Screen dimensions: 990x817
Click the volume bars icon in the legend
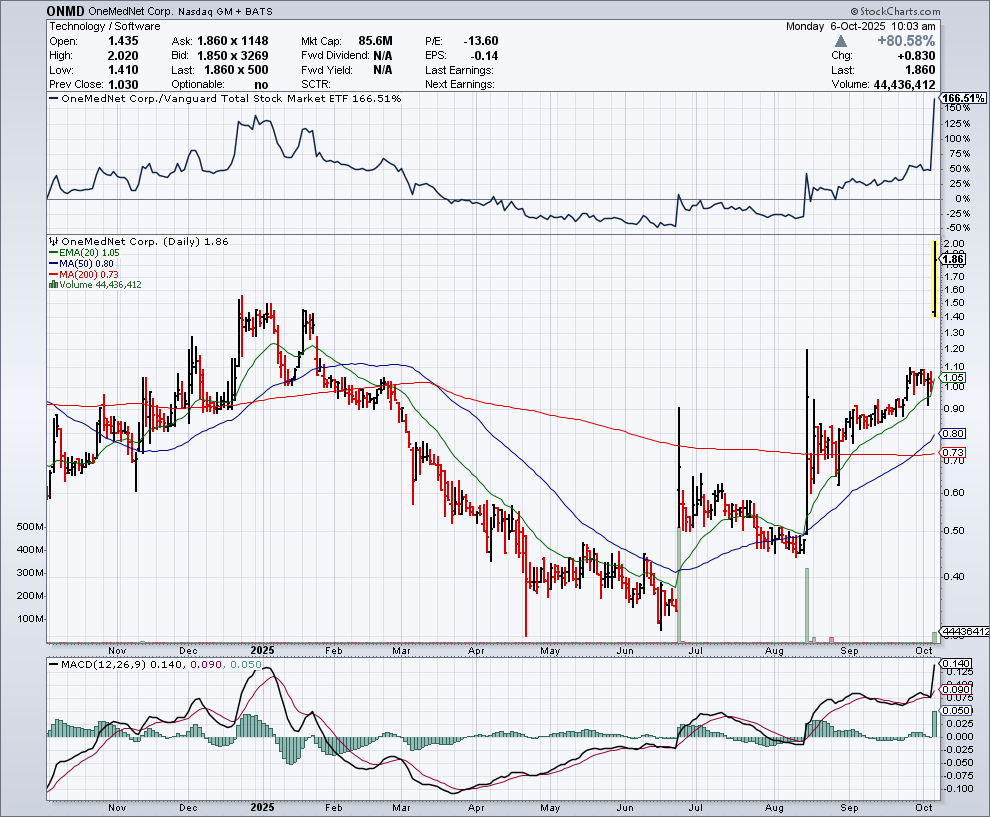click(54, 285)
